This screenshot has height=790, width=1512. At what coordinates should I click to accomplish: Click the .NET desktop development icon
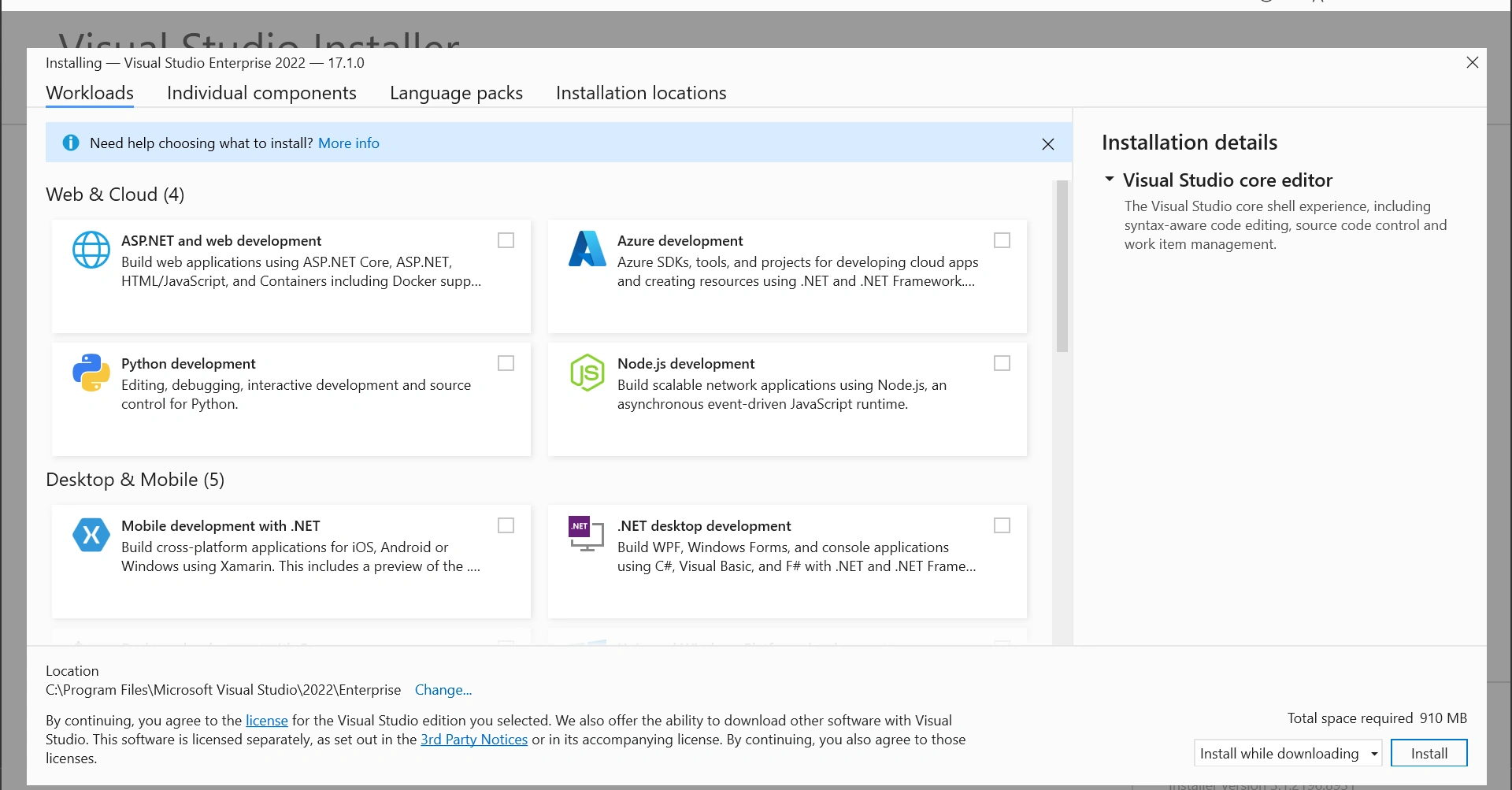tap(587, 534)
